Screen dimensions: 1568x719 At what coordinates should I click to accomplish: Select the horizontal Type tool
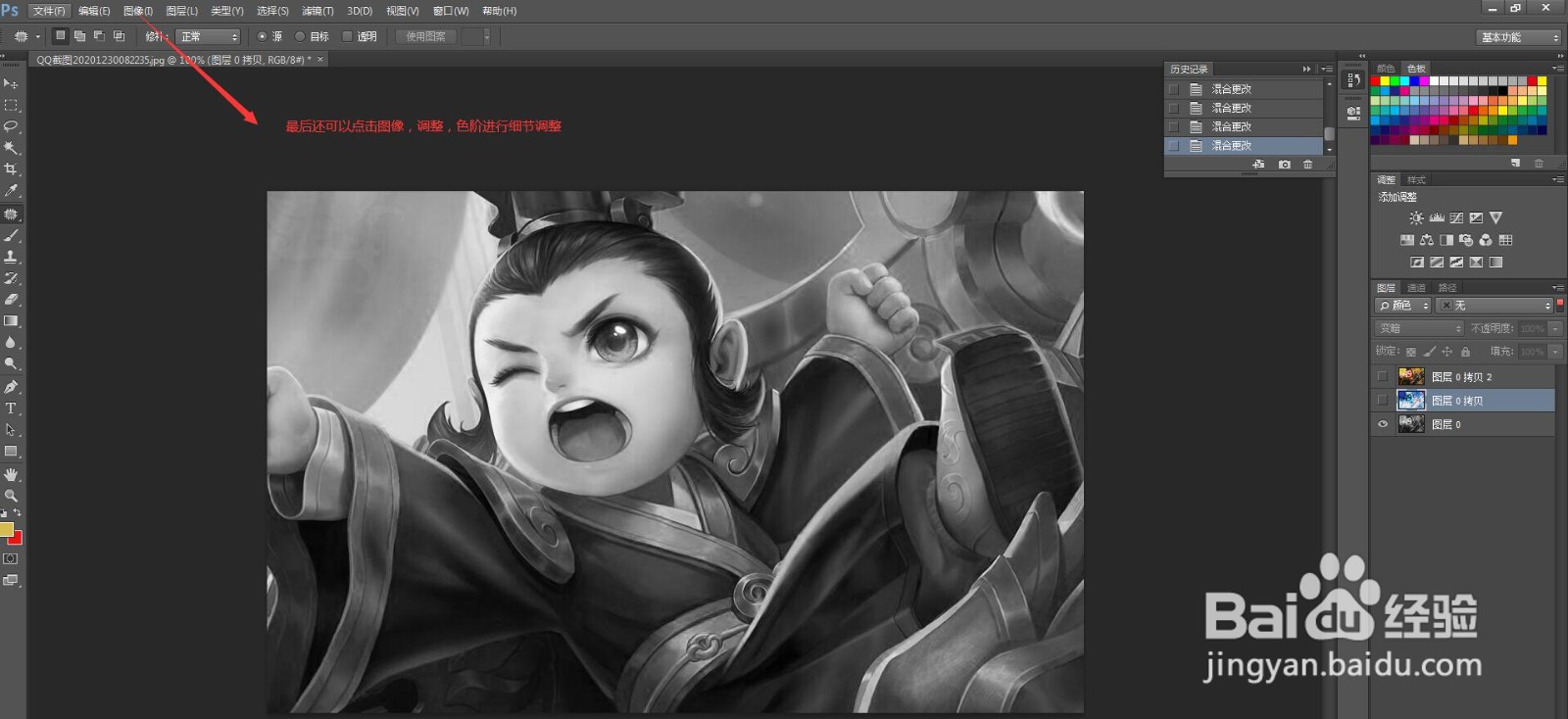11,408
